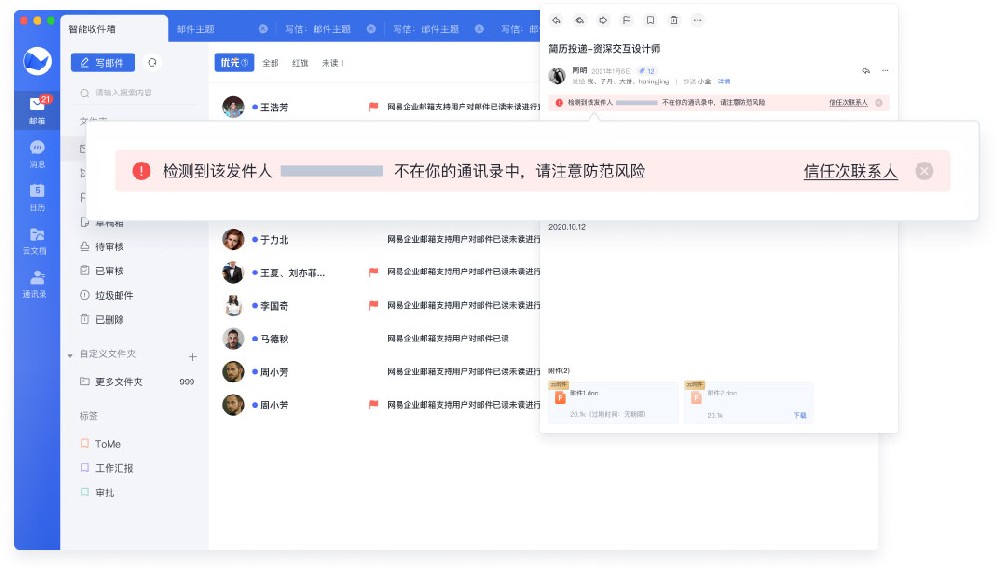Click the refresh icon beside 写邮件
The height and width of the screenshot is (573, 1000).
click(x=152, y=62)
